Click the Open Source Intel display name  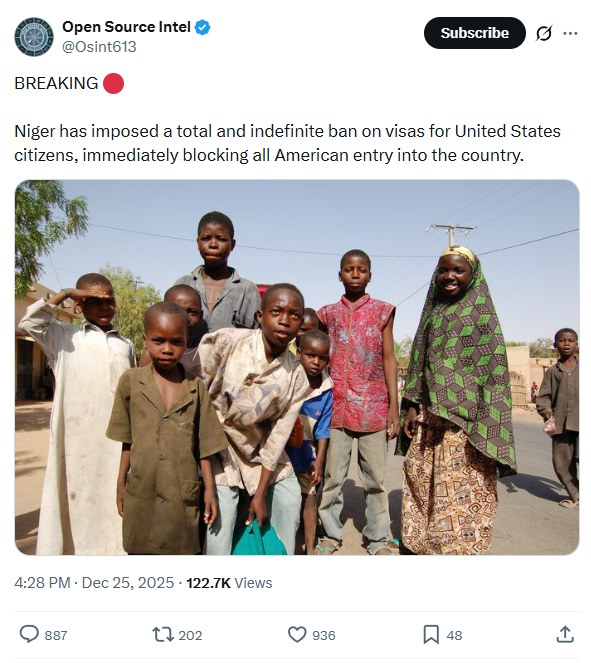coord(126,27)
